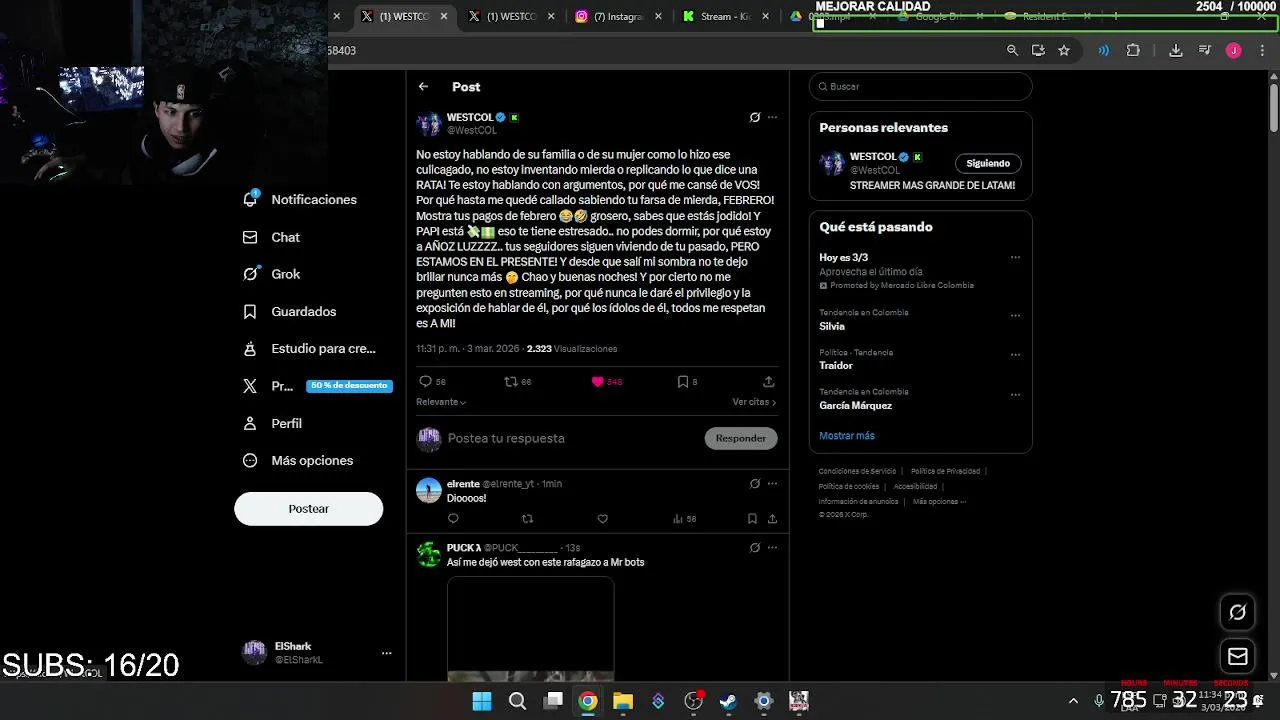
Task: Click the Premium X icon in sidebar
Action: 250,386
